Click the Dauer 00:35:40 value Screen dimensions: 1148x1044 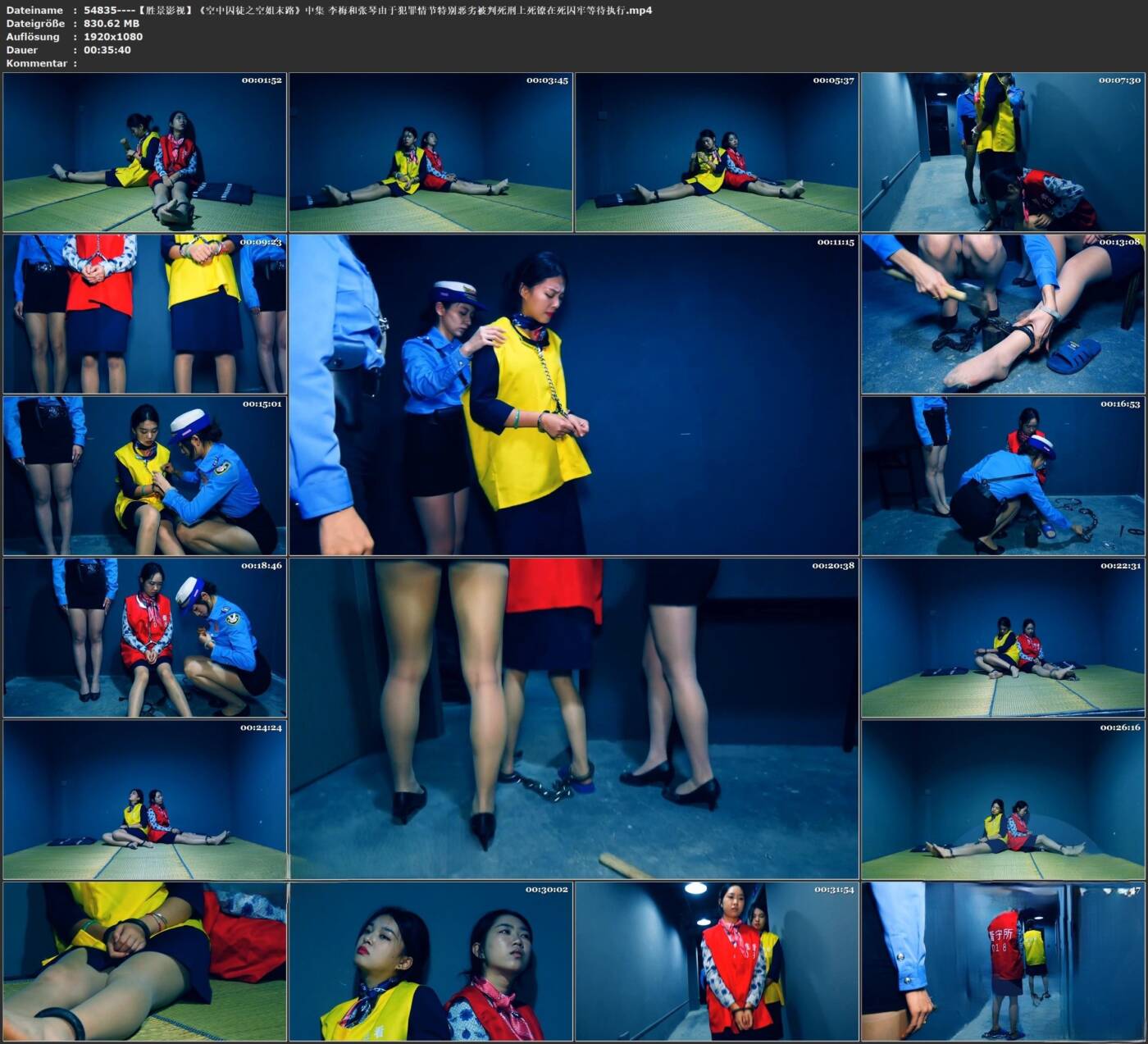tap(107, 50)
